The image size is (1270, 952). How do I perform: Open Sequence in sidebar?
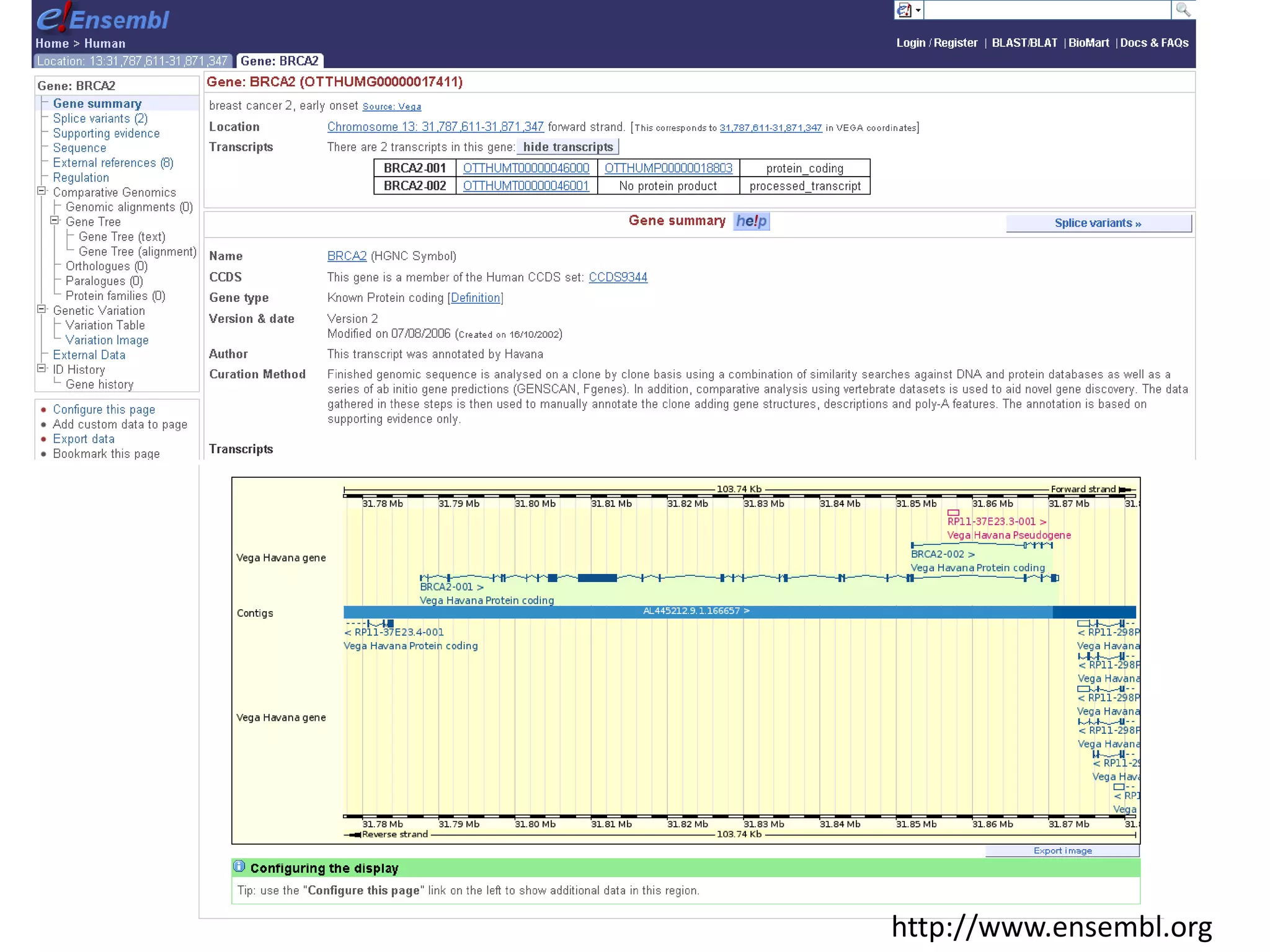click(79, 148)
